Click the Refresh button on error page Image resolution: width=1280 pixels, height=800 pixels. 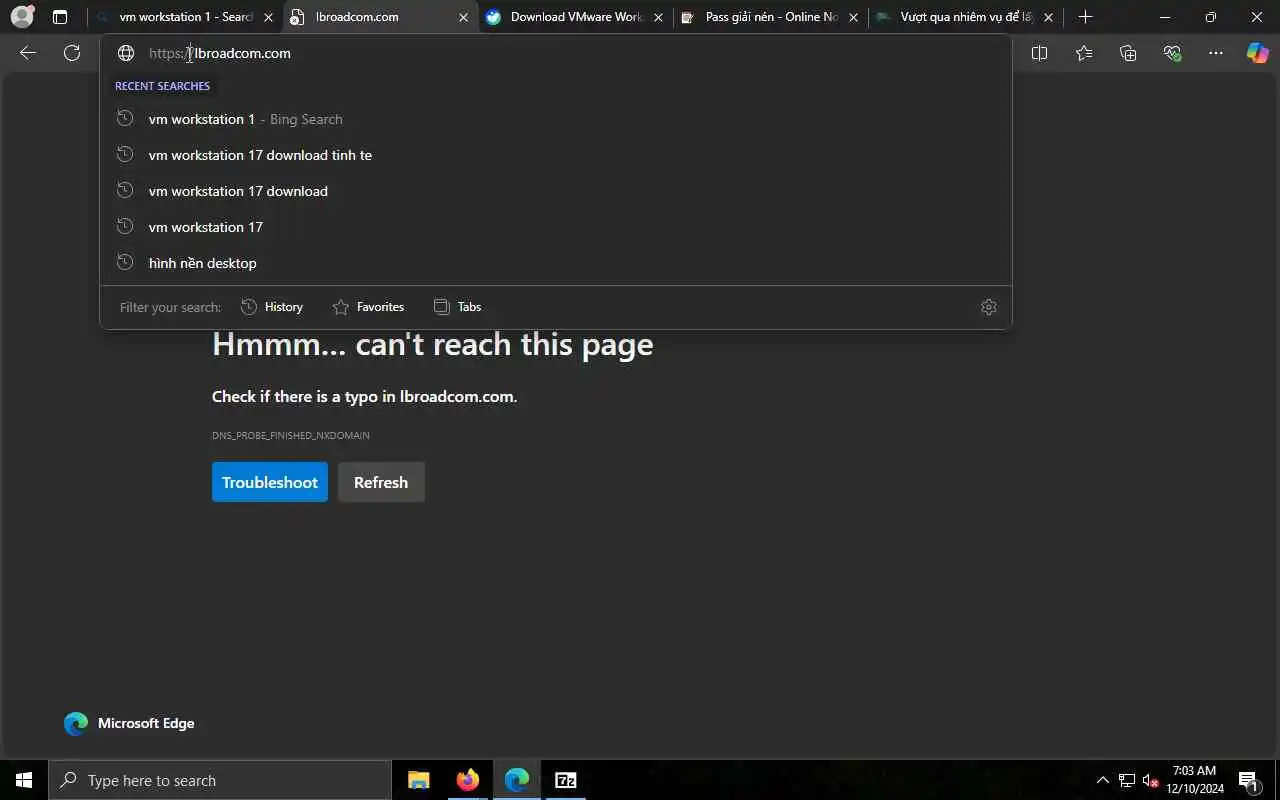(x=381, y=482)
